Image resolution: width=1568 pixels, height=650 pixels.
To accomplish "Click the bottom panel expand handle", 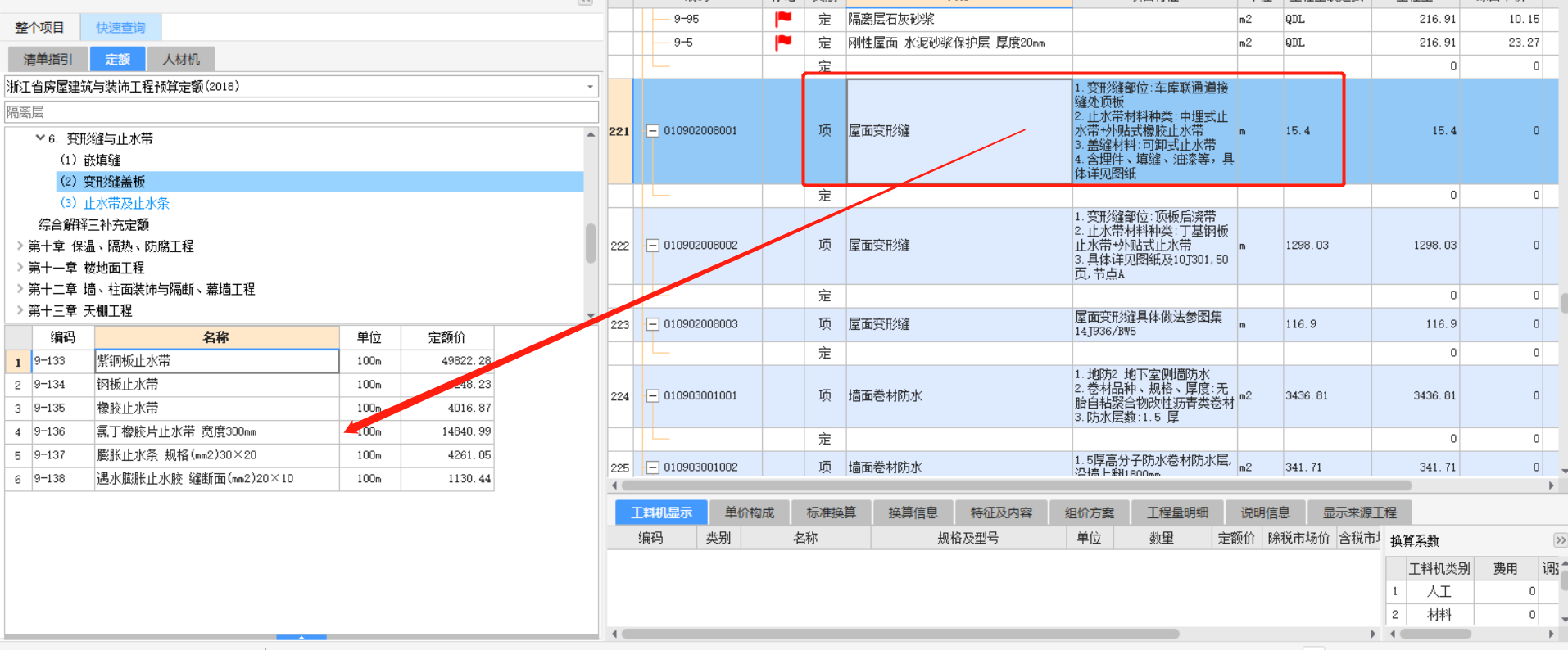I will pyautogui.click(x=301, y=636).
